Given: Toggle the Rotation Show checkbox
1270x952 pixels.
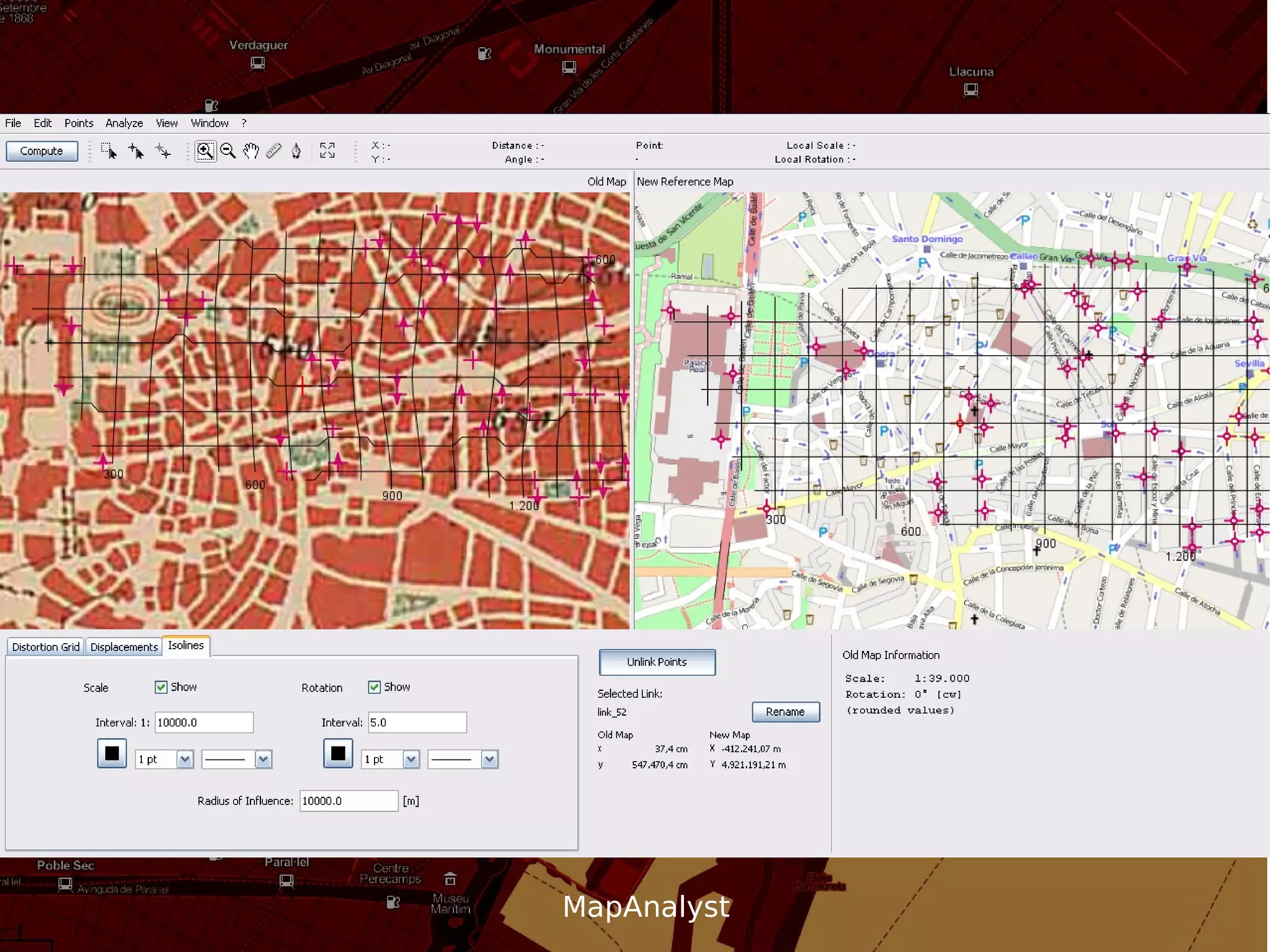Looking at the screenshot, I should 375,687.
